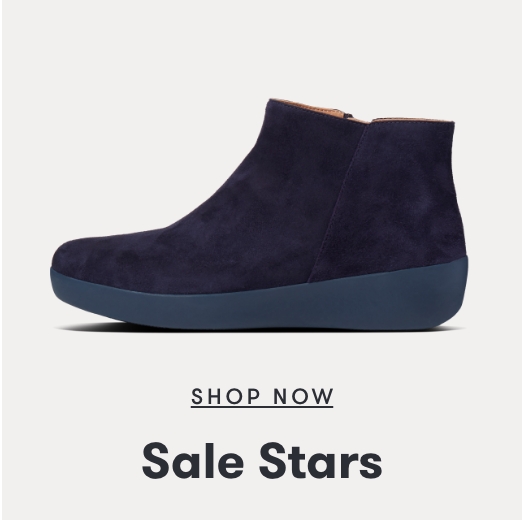Click the side seam on the boot
The image size is (524, 520).
pos(338,202)
